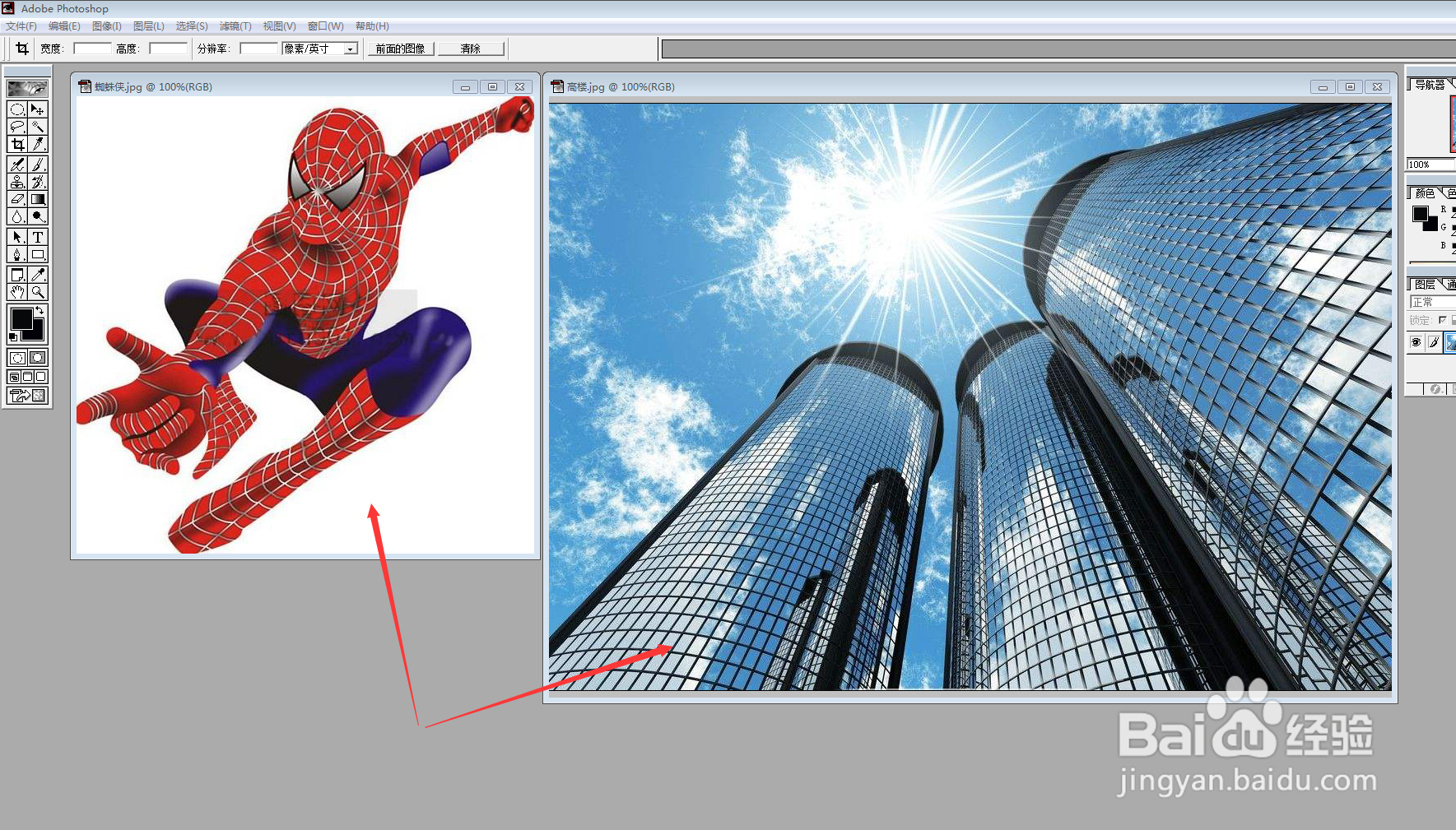Select the Clone Stamp tool
Image resolution: width=1456 pixels, height=830 pixels.
point(17,182)
